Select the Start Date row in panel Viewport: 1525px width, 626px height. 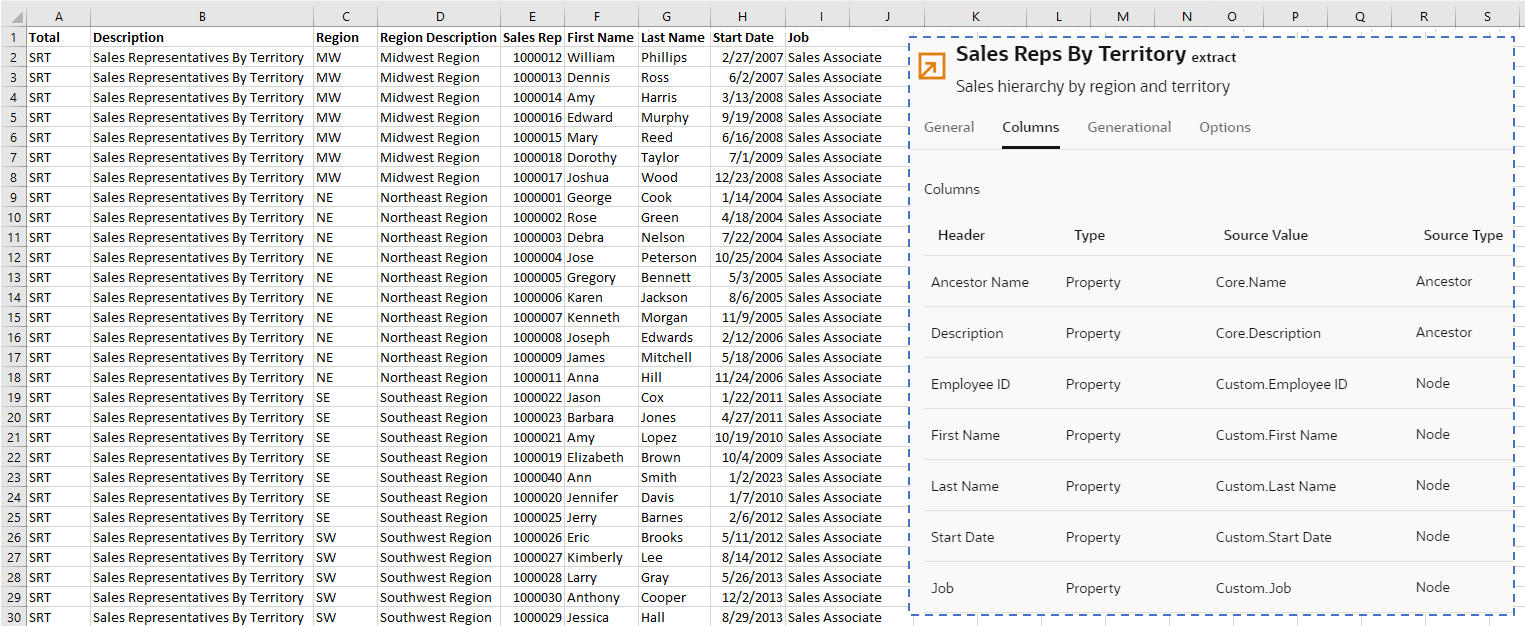1217,537
